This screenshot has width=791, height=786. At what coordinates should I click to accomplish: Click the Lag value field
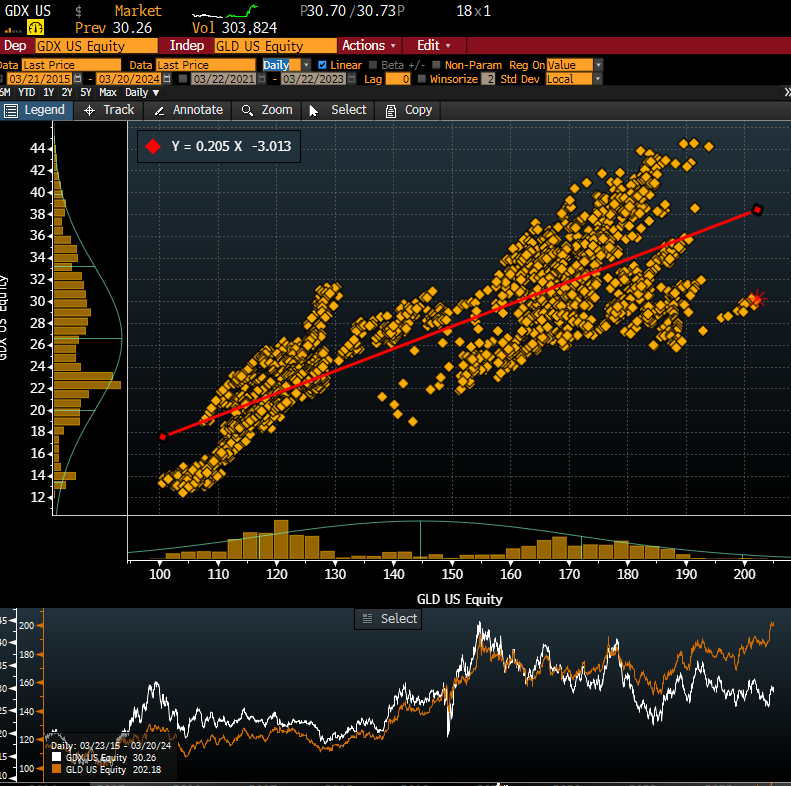click(398, 79)
